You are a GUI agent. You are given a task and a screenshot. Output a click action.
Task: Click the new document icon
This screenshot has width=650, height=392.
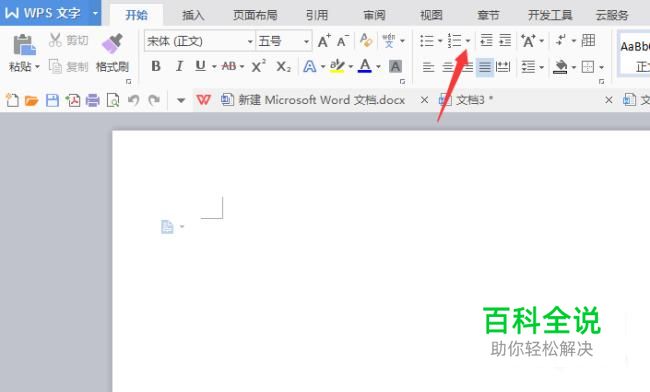[x=12, y=100]
